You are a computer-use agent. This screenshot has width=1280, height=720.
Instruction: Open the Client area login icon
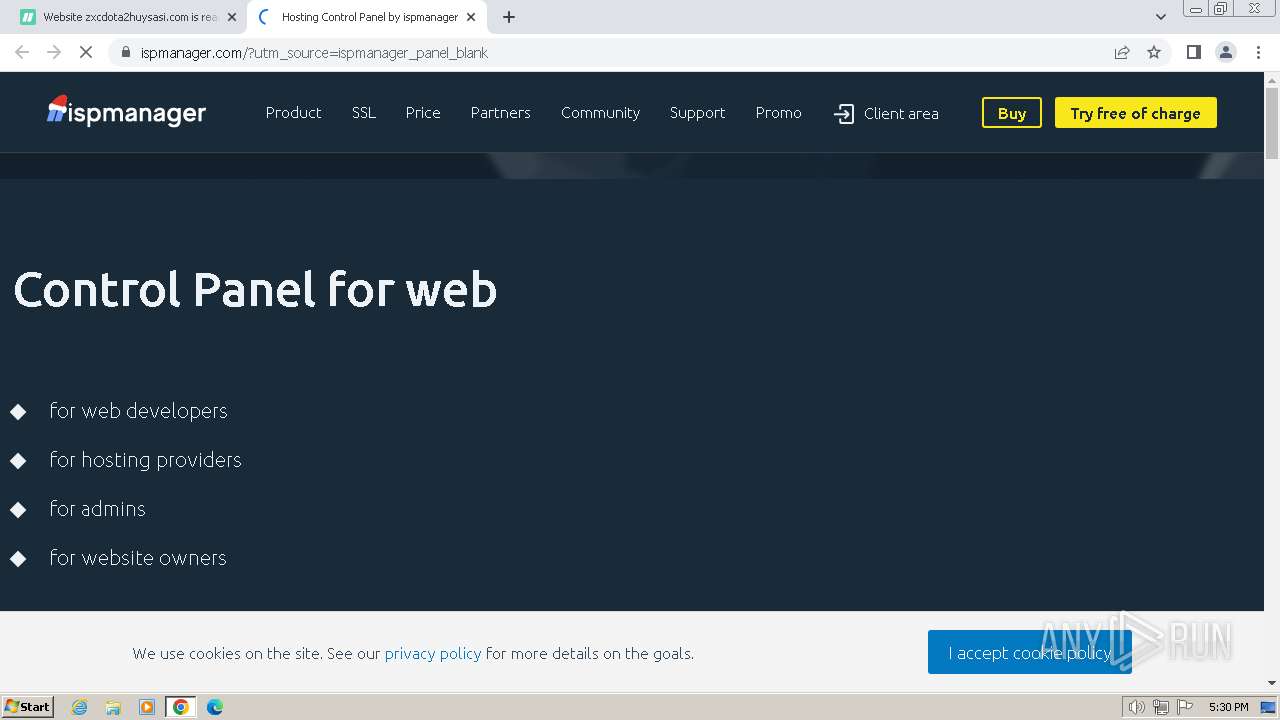pyautogui.click(x=844, y=114)
